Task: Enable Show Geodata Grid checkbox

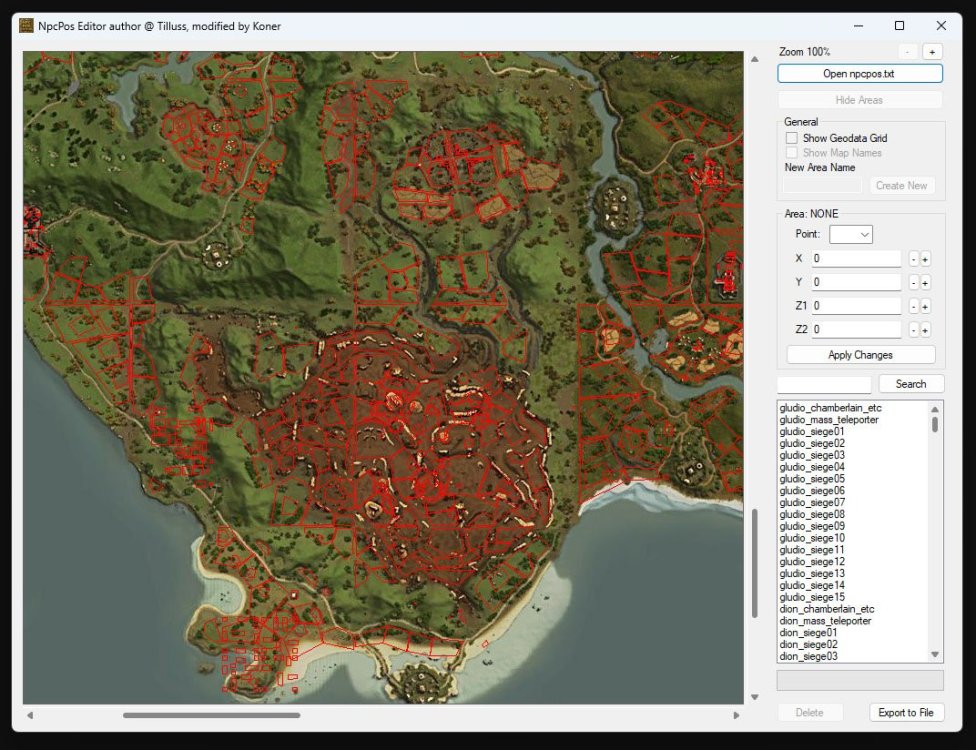Action: point(792,138)
